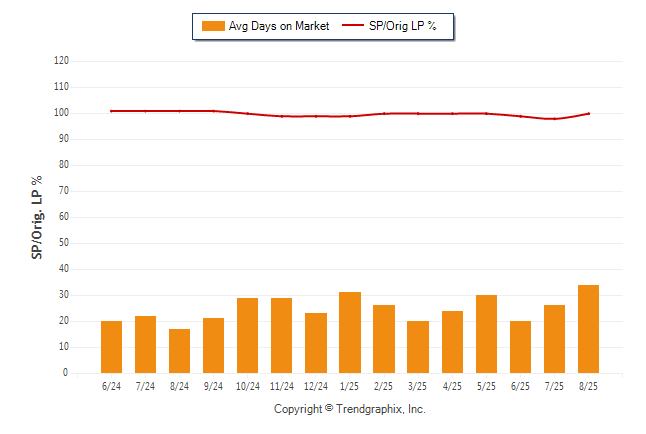This screenshot has height=434, width=646.
Task: Click the Copyright Trendgraphix, Inc. text
Action: pyautogui.click(x=350, y=409)
